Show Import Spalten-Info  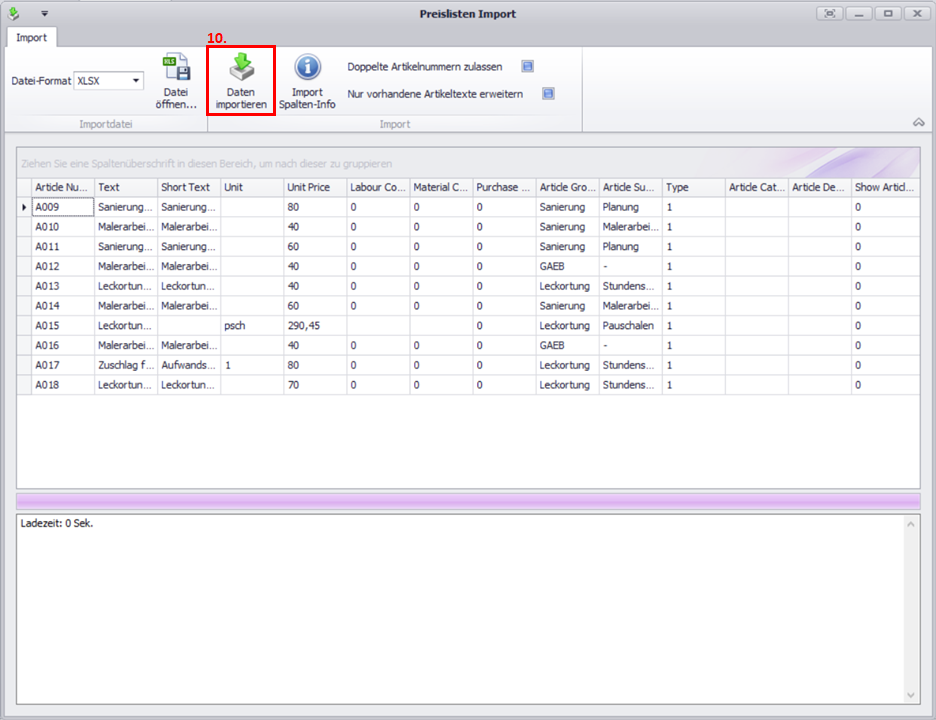pyautogui.click(x=307, y=68)
